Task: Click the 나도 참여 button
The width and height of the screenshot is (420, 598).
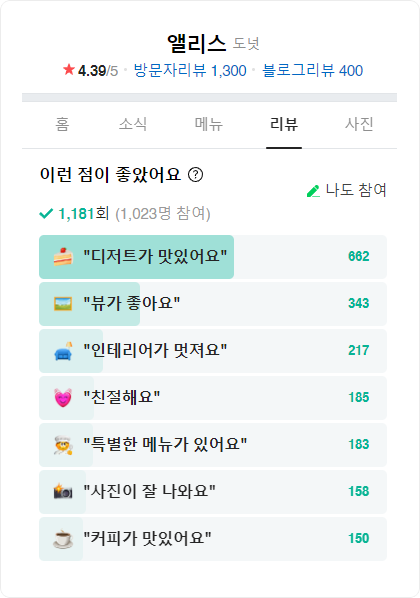Action: click(346, 190)
